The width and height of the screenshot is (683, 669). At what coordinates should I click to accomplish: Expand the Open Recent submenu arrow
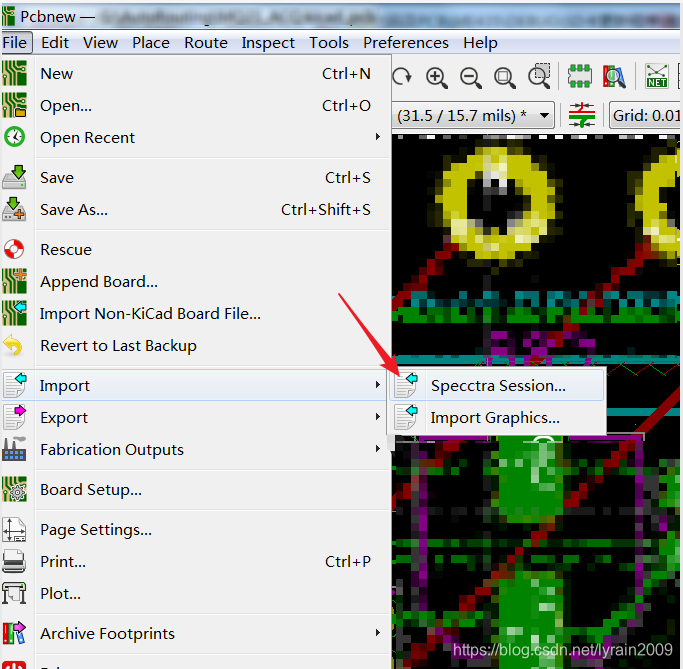pyautogui.click(x=378, y=137)
